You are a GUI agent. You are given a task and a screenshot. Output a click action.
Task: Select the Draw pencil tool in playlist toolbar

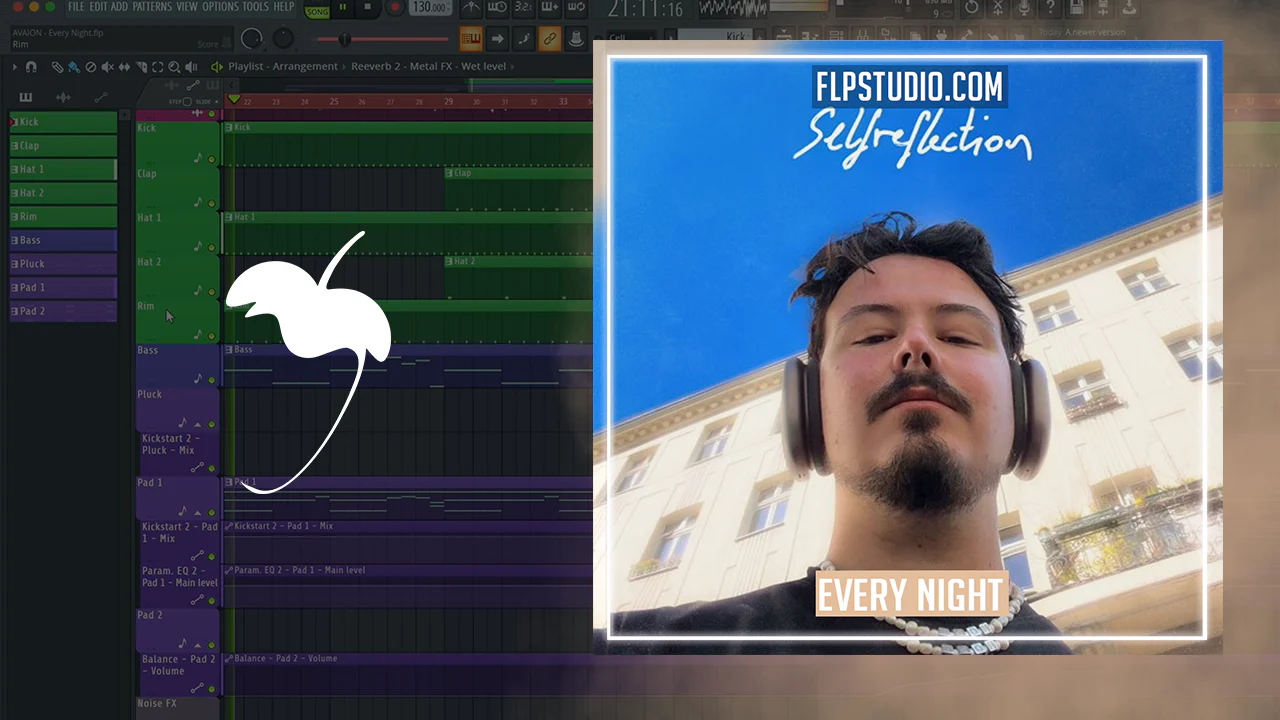coord(57,67)
